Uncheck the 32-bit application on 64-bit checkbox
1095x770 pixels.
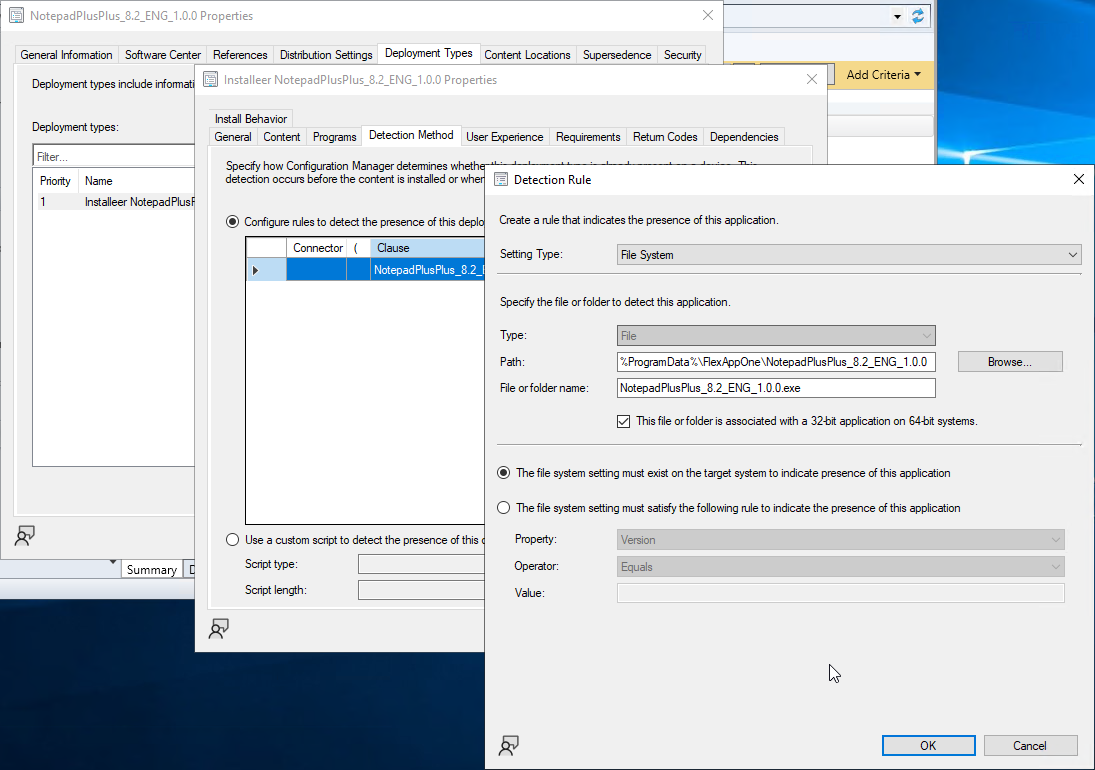point(624,421)
